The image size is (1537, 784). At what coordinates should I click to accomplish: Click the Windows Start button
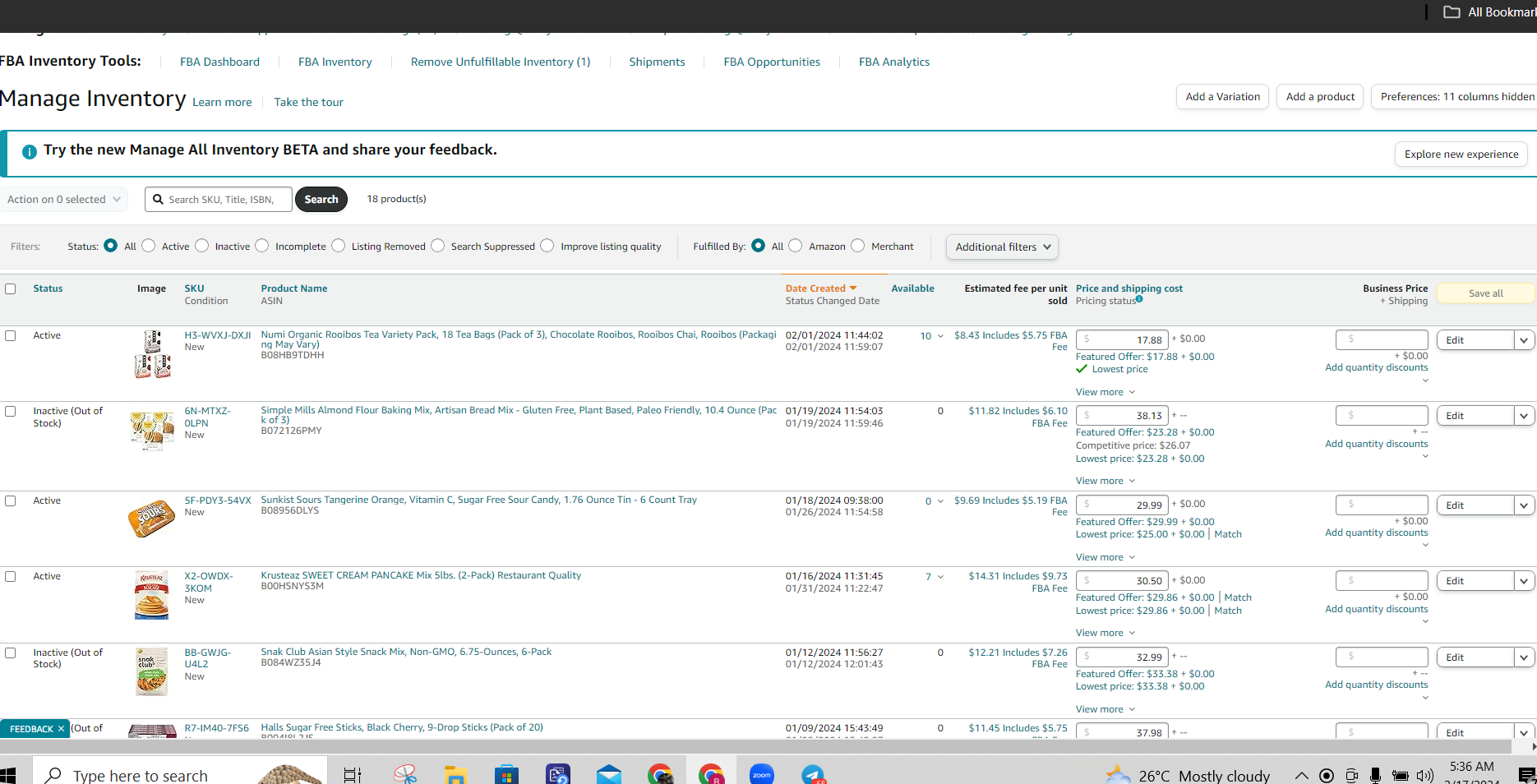pos(8,775)
